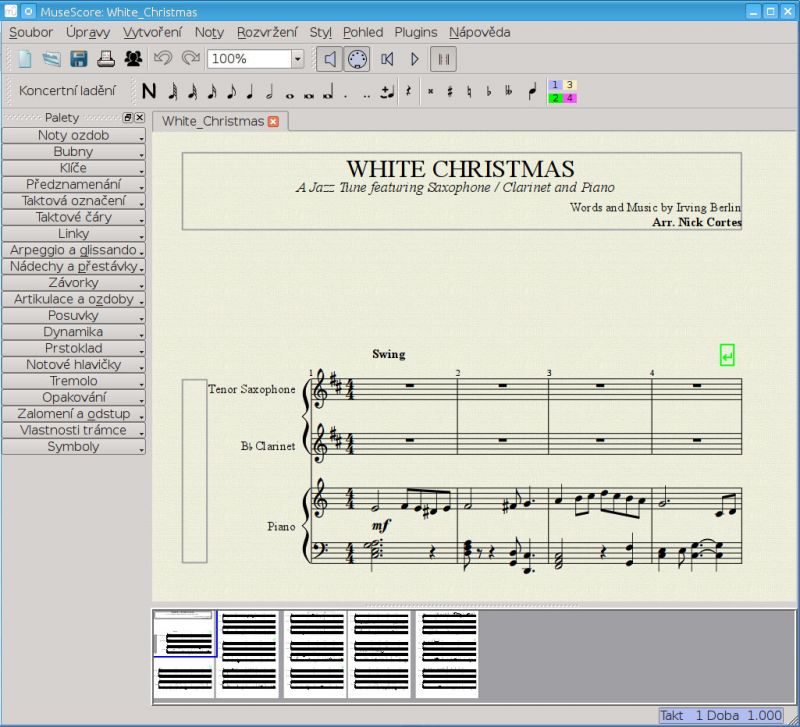Image resolution: width=800 pixels, height=727 pixels.
Task: Select quarter note duration
Action: pyautogui.click(x=250, y=91)
